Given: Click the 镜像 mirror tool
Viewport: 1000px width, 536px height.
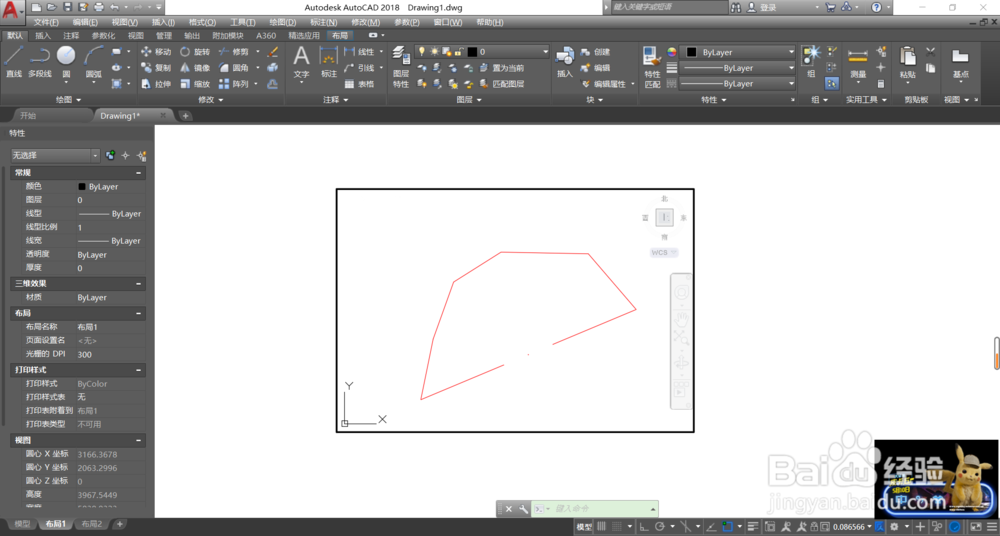Looking at the screenshot, I should tap(195, 68).
